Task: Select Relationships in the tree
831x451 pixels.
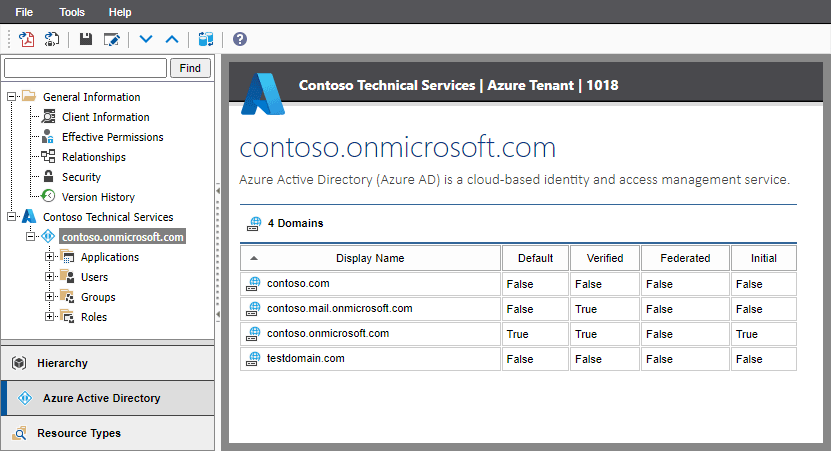Action: 94,157
